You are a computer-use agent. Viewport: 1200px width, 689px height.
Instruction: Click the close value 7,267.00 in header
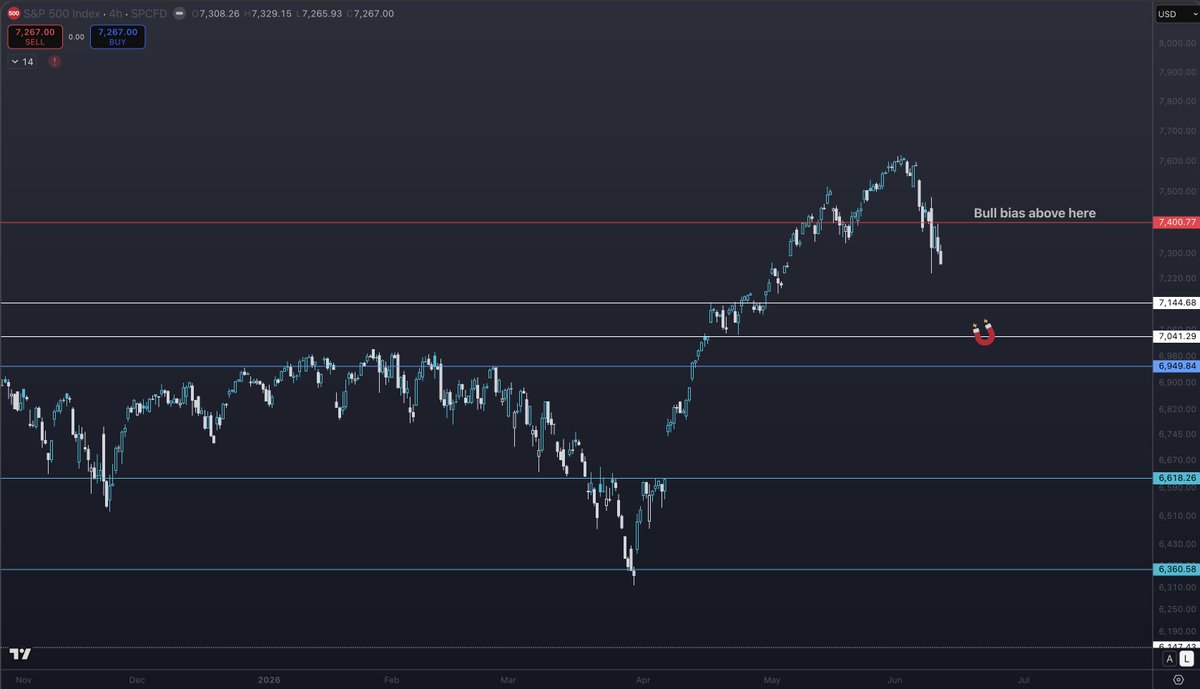(x=374, y=14)
